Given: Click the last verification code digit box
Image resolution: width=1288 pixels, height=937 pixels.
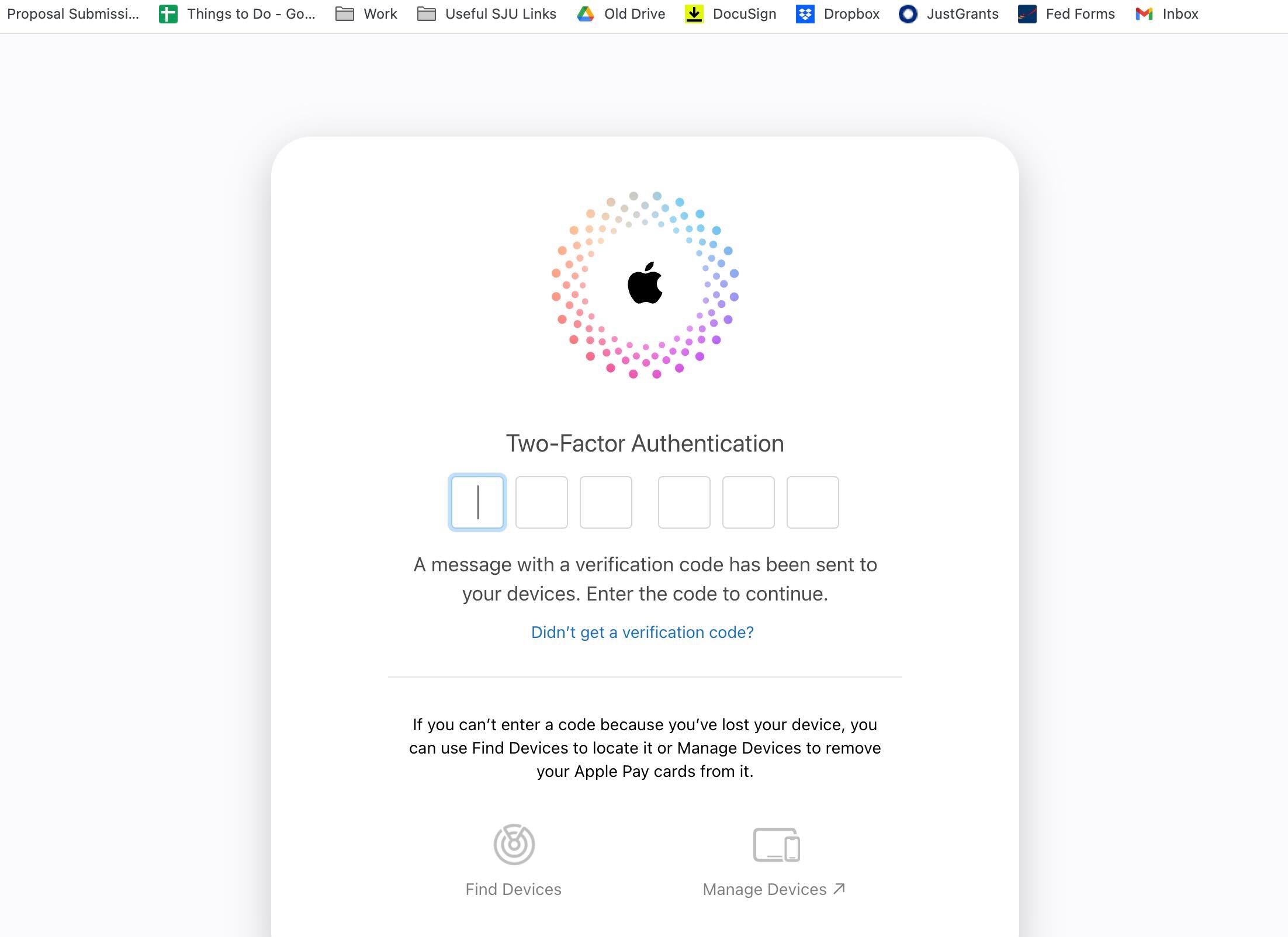Looking at the screenshot, I should click(x=812, y=502).
